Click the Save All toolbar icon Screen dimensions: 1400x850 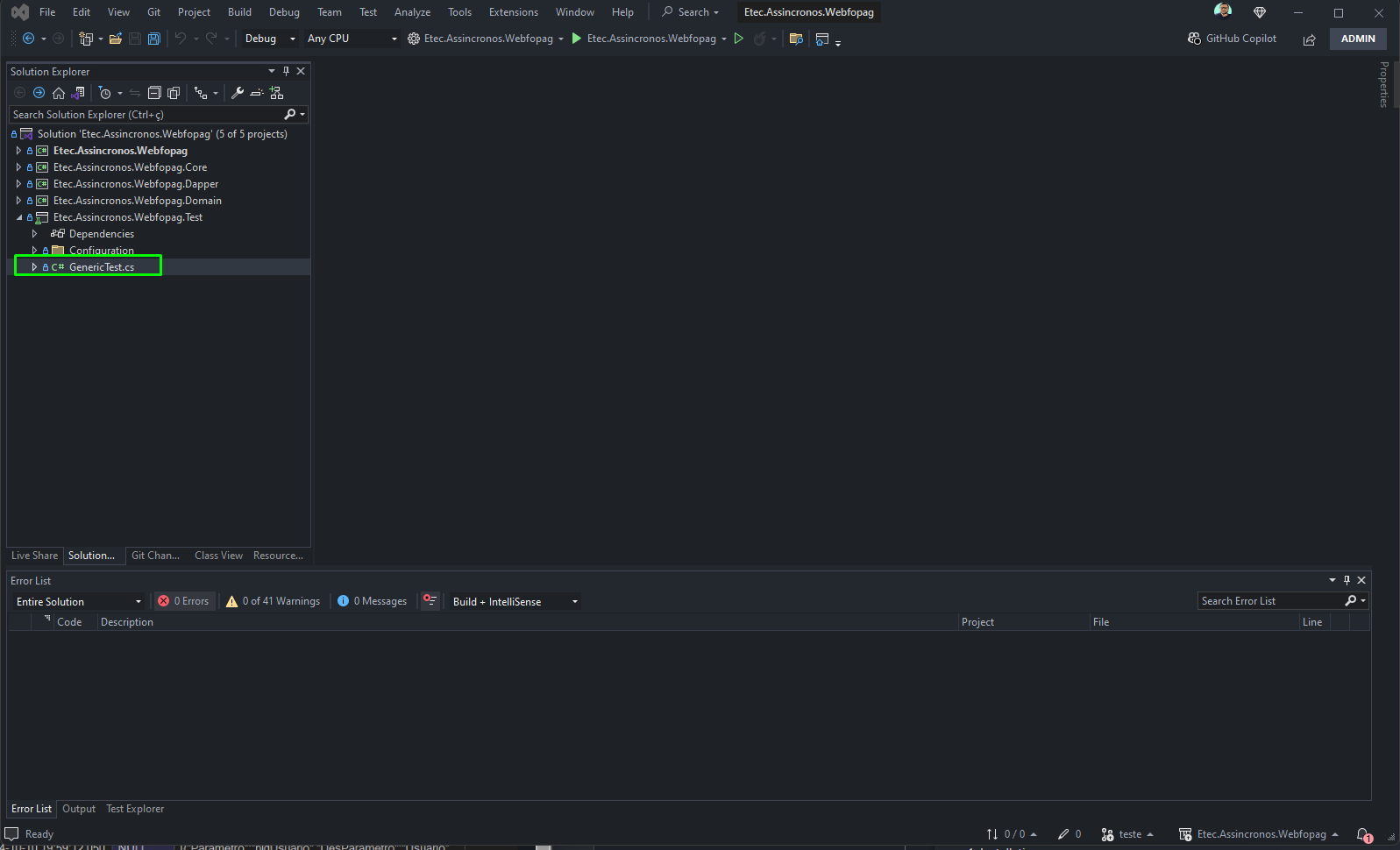(154, 39)
